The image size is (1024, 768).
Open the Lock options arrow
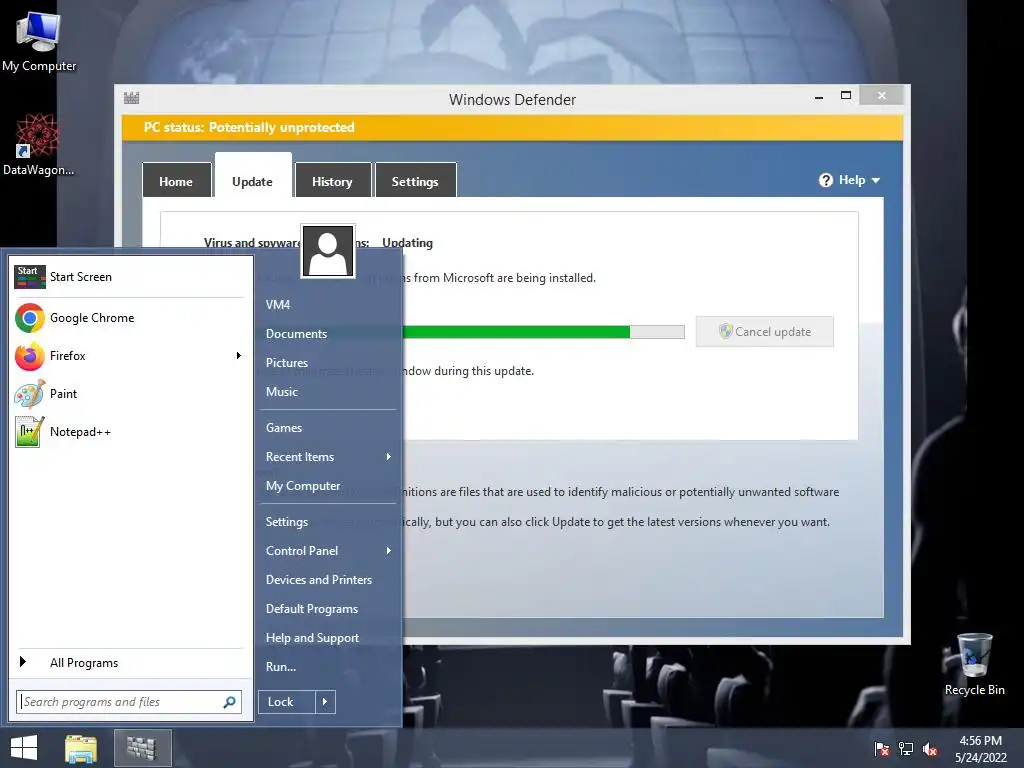click(325, 702)
